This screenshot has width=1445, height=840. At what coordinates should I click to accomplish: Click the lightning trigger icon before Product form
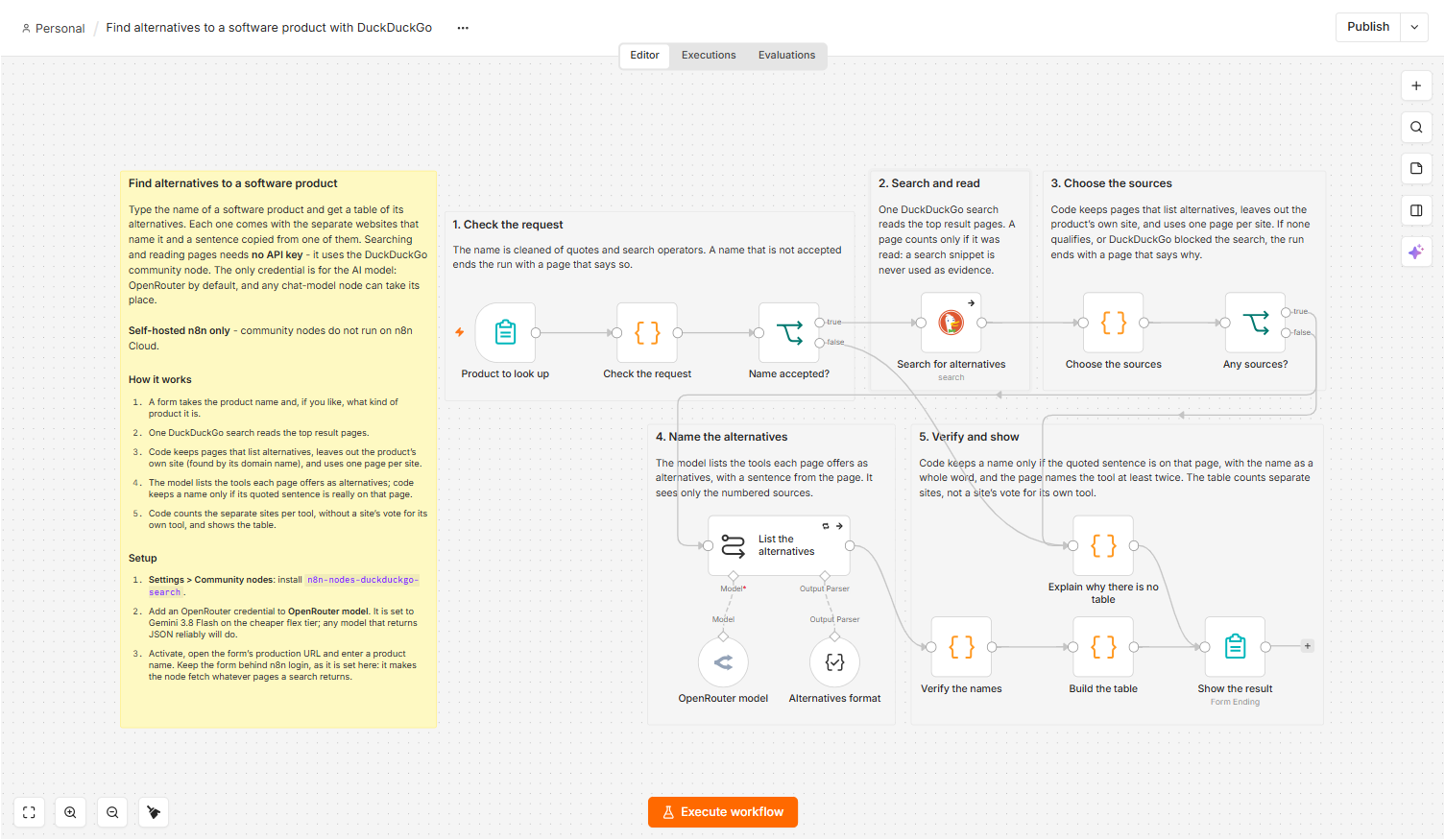(x=460, y=332)
